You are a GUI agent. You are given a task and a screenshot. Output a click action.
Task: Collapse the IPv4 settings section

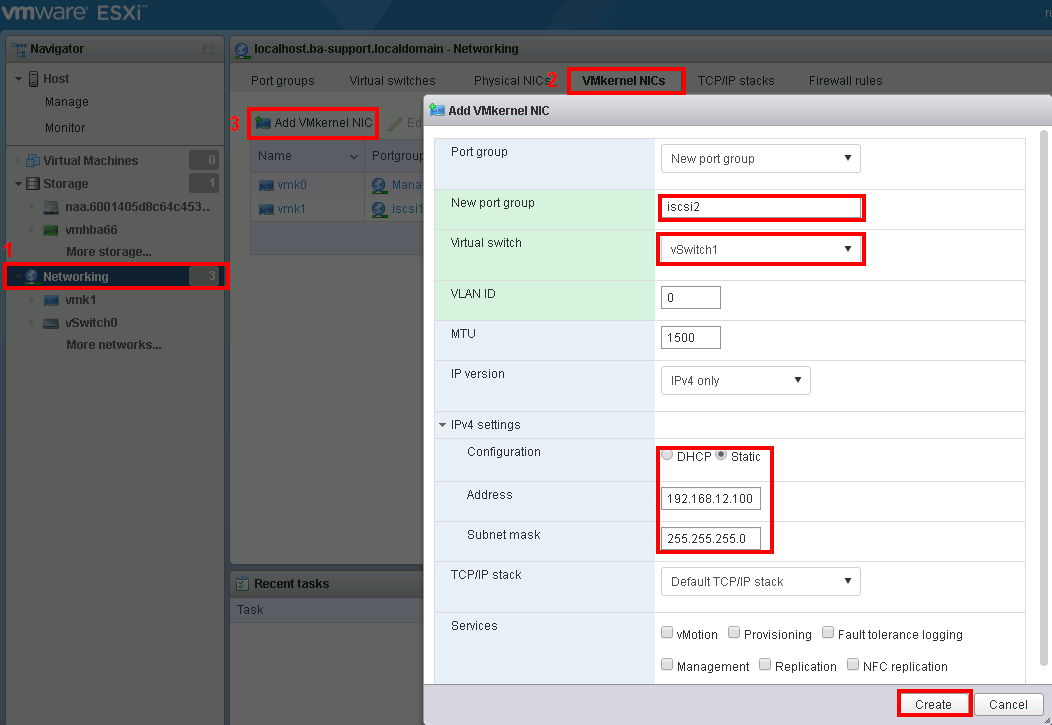443,425
